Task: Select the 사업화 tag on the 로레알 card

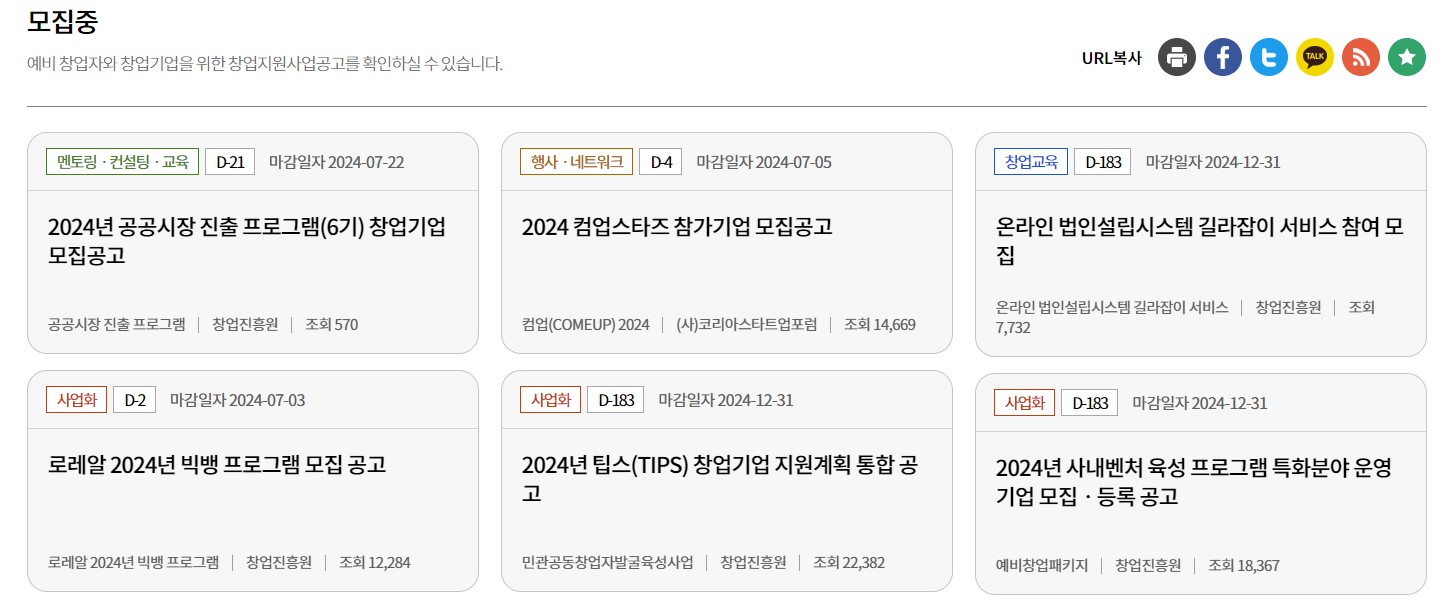Action: click(x=76, y=399)
